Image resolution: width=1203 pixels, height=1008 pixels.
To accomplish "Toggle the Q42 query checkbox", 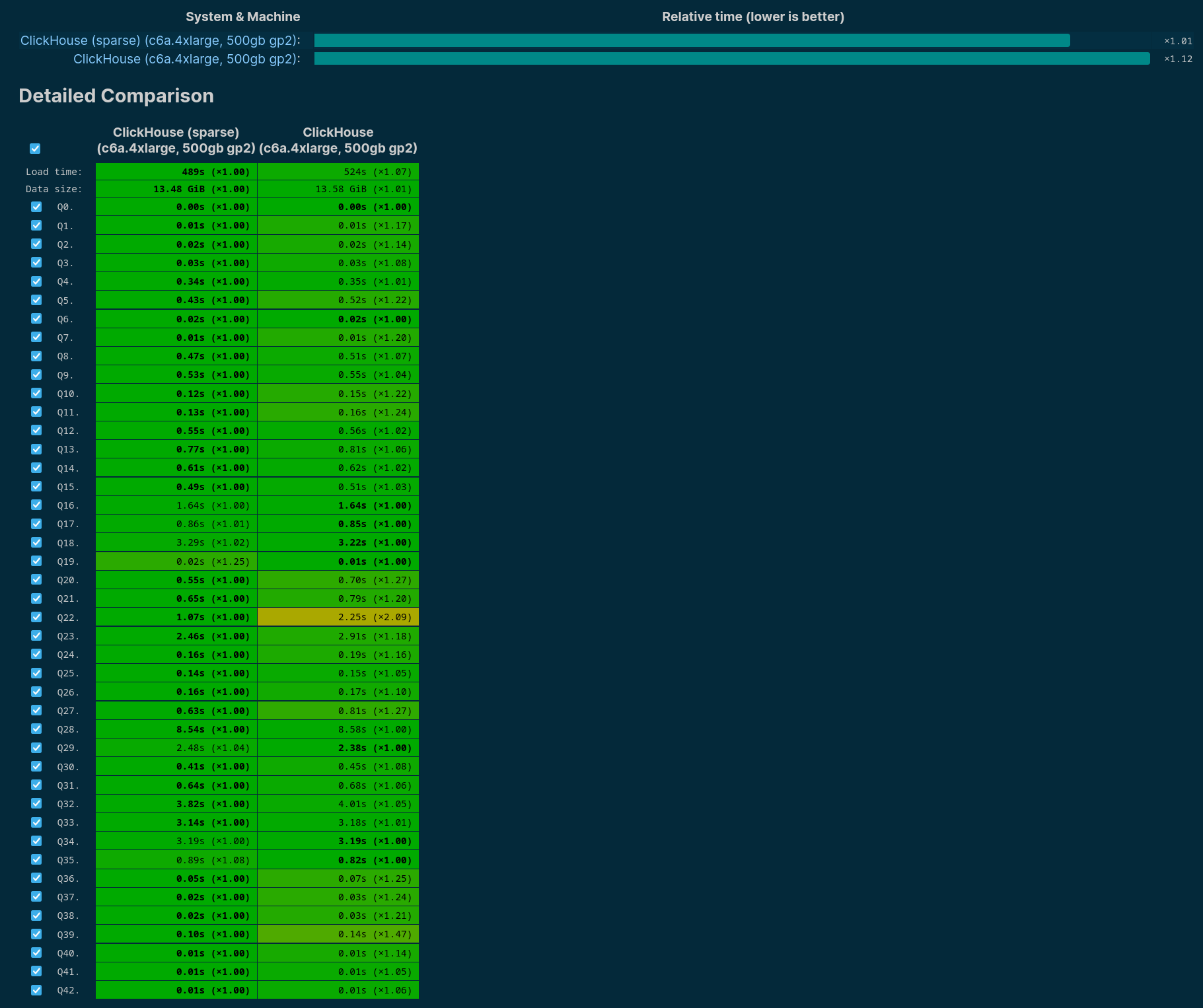I will tap(36, 990).
